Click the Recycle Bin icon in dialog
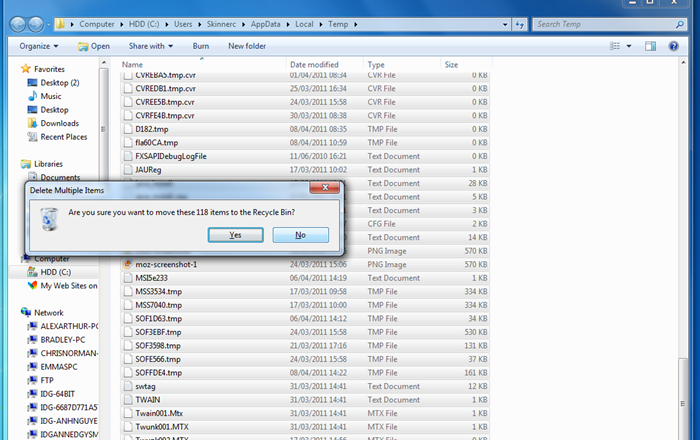This screenshot has width=700, height=440. tap(49, 219)
